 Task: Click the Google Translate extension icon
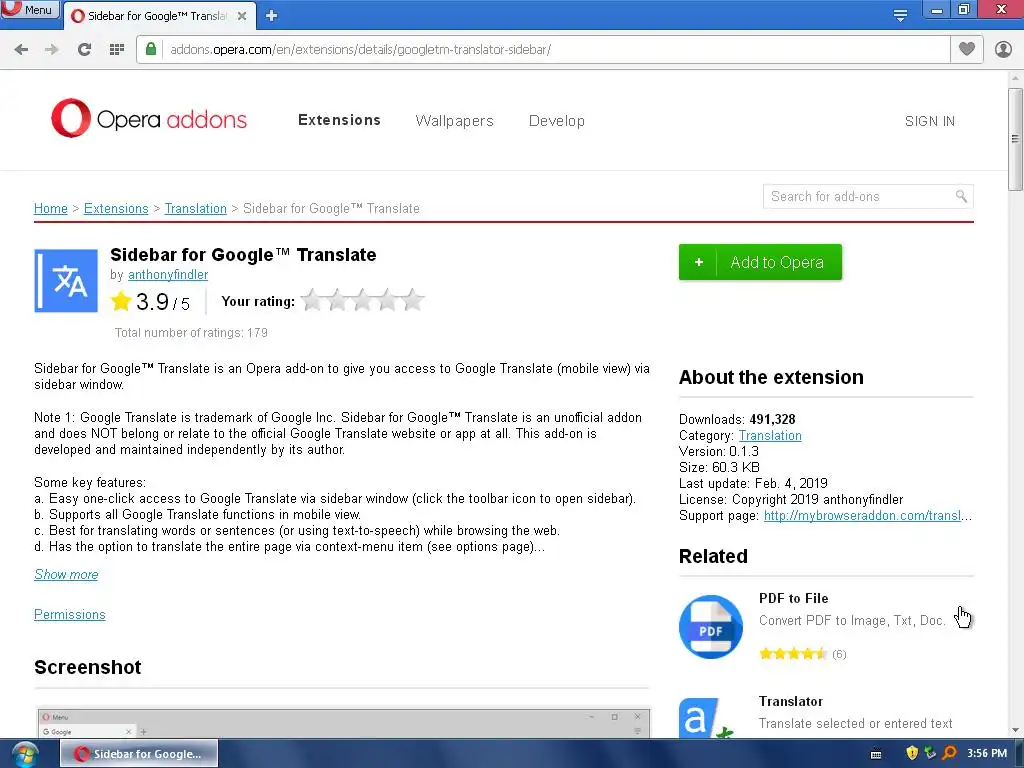click(x=66, y=280)
